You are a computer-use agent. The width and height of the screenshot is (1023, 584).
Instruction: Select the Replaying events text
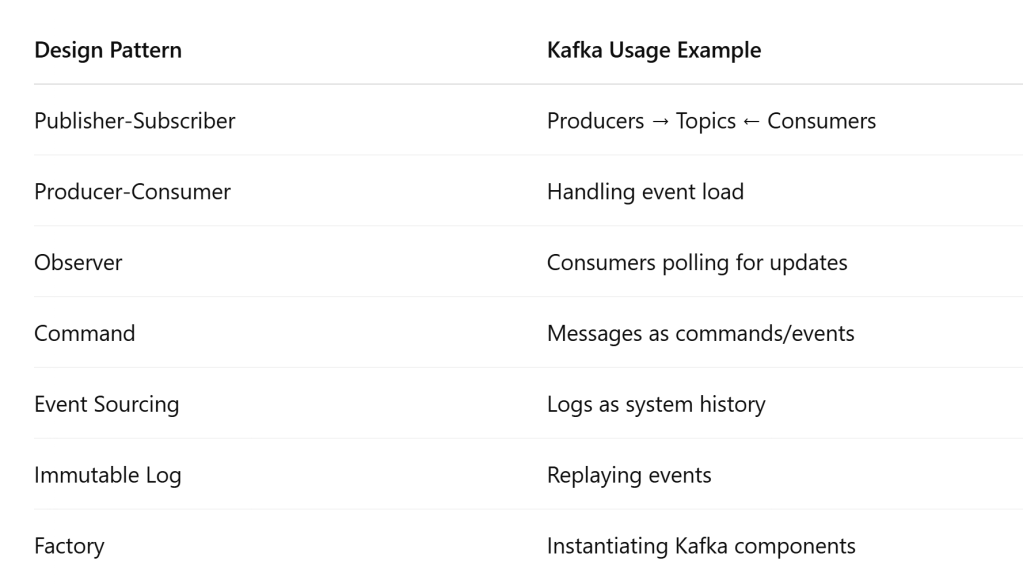pyautogui.click(x=629, y=476)
